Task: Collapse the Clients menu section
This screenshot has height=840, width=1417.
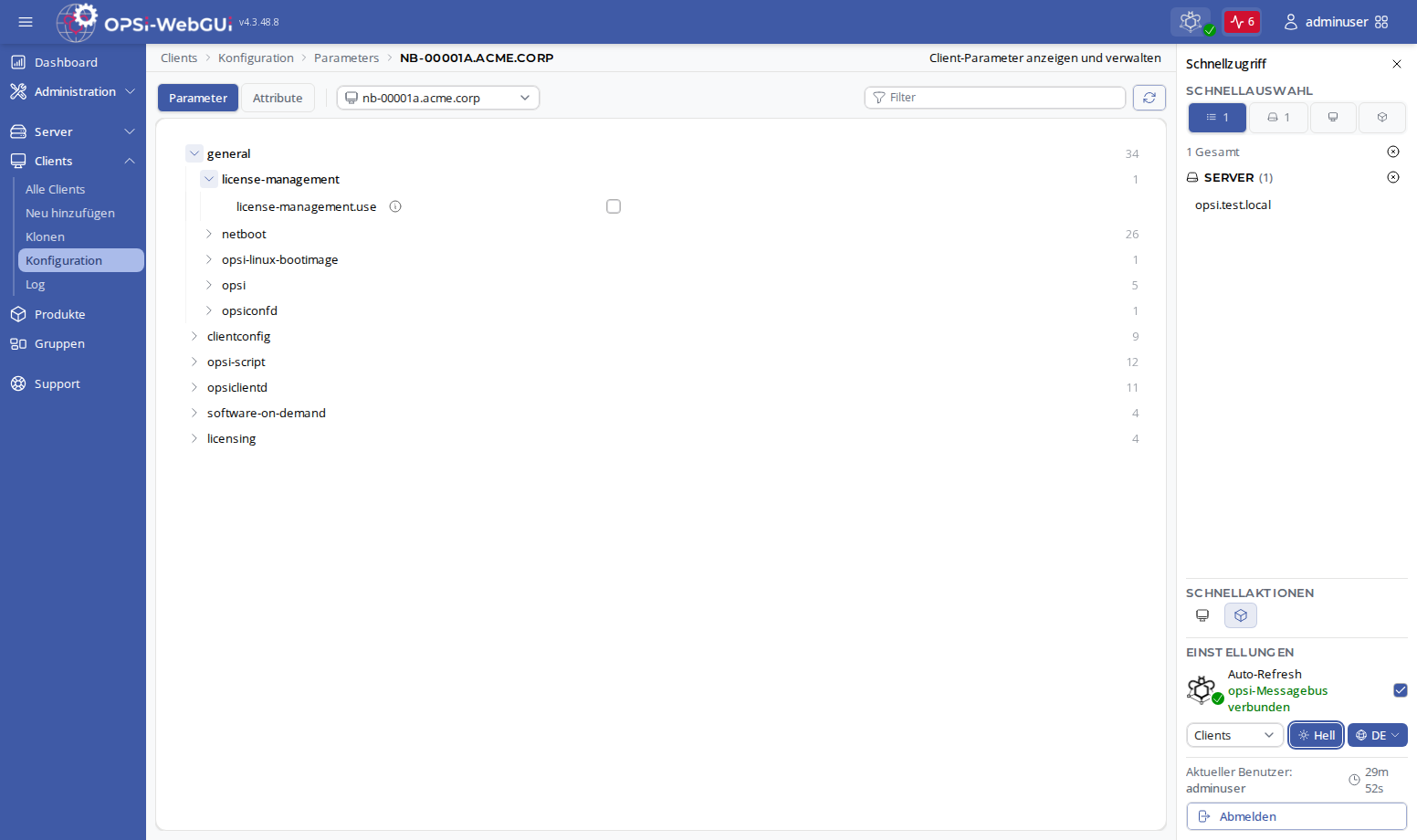Action: coord(73,161)
